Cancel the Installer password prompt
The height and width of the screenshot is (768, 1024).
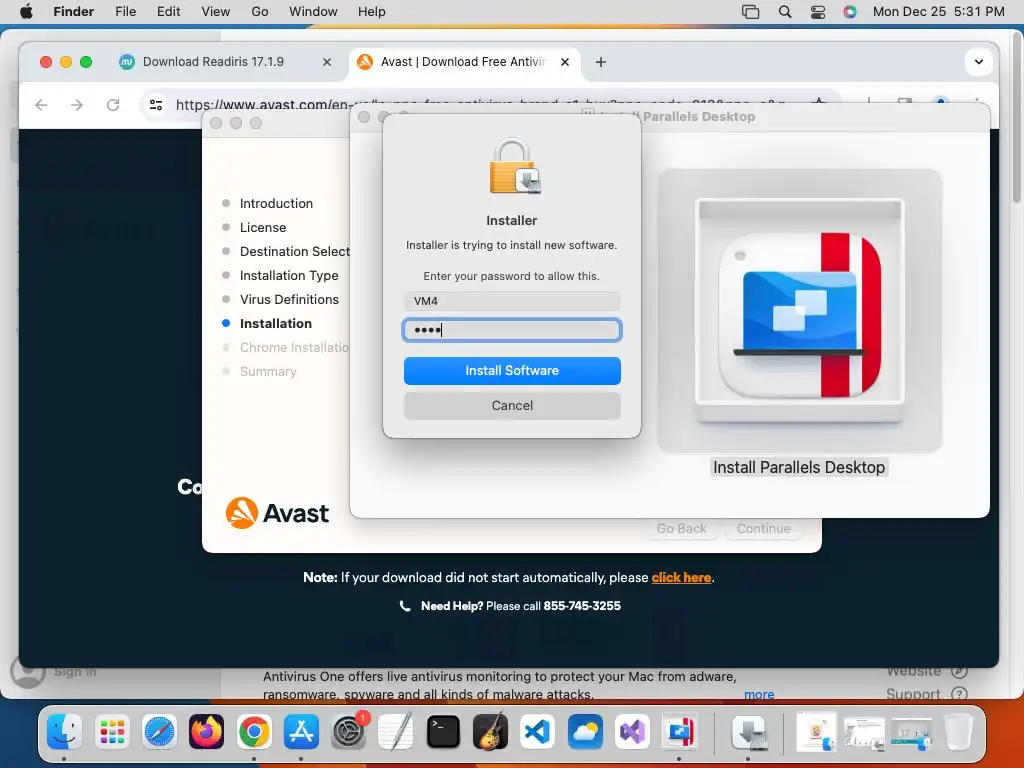click(512, 406)
